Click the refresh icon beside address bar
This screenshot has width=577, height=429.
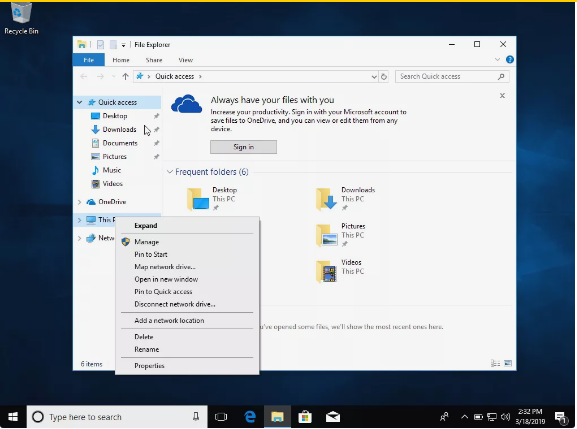coord(384,77)
